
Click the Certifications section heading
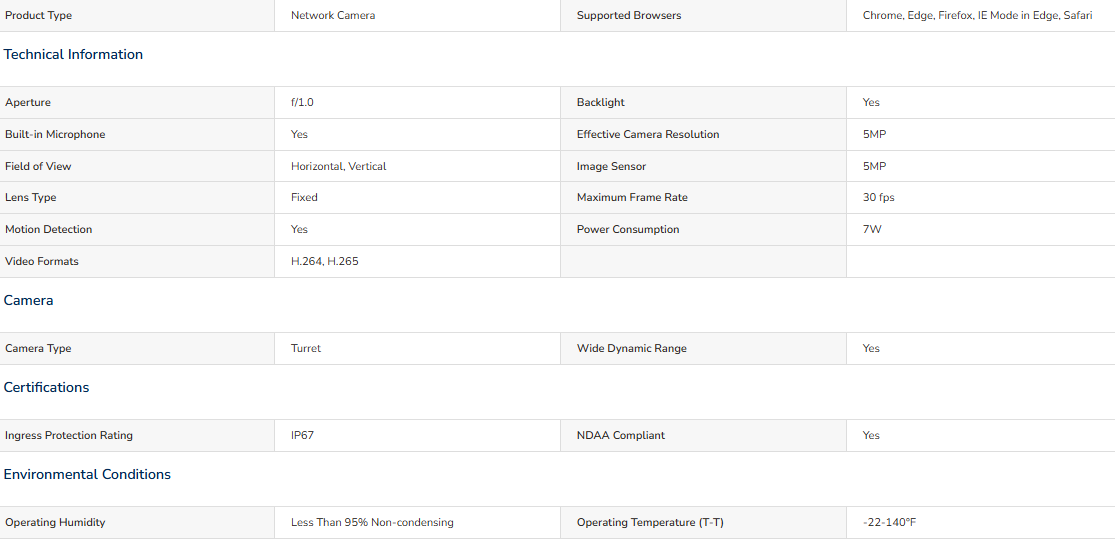(46, 387)
